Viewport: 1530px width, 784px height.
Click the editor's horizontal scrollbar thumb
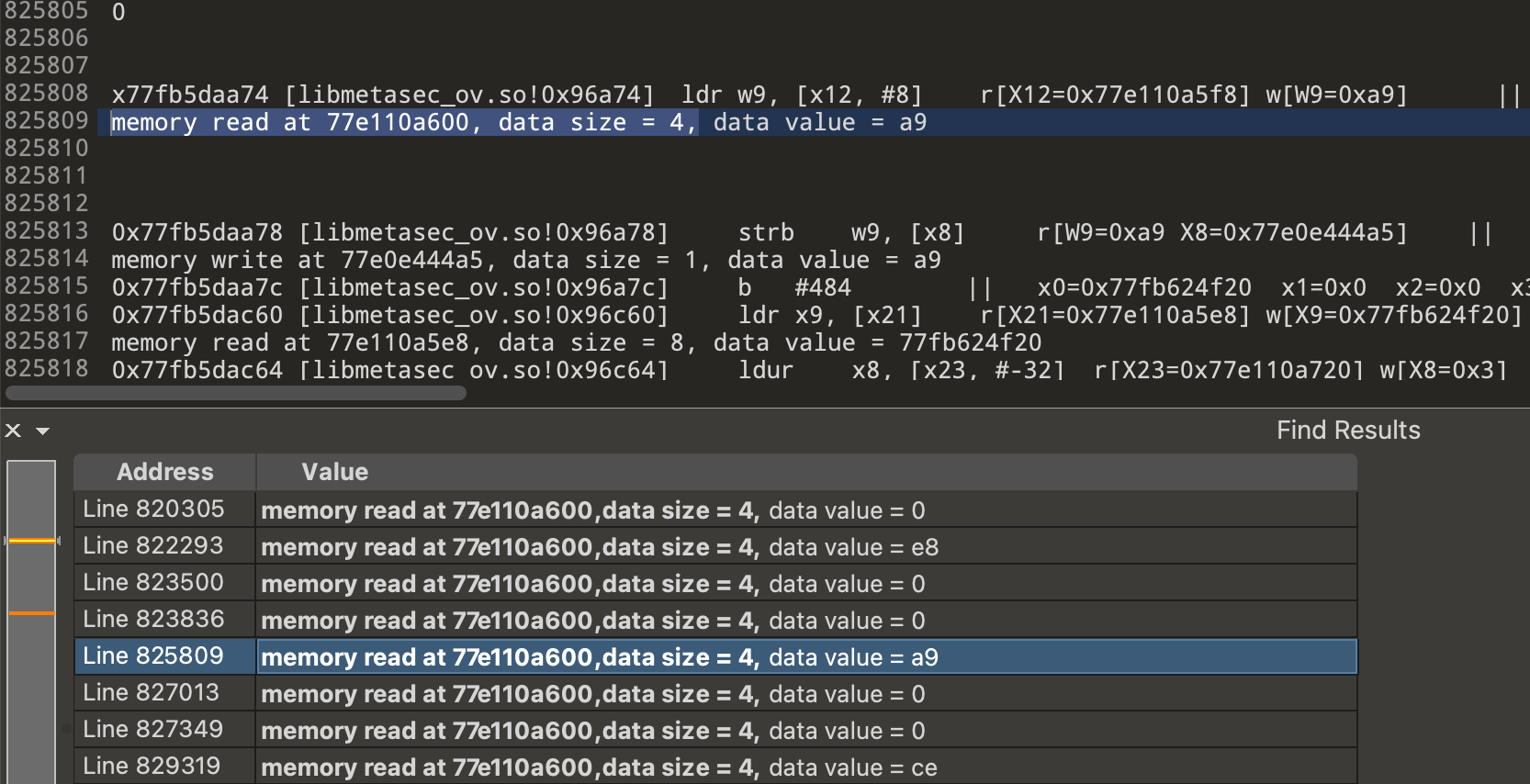[236, 393]
